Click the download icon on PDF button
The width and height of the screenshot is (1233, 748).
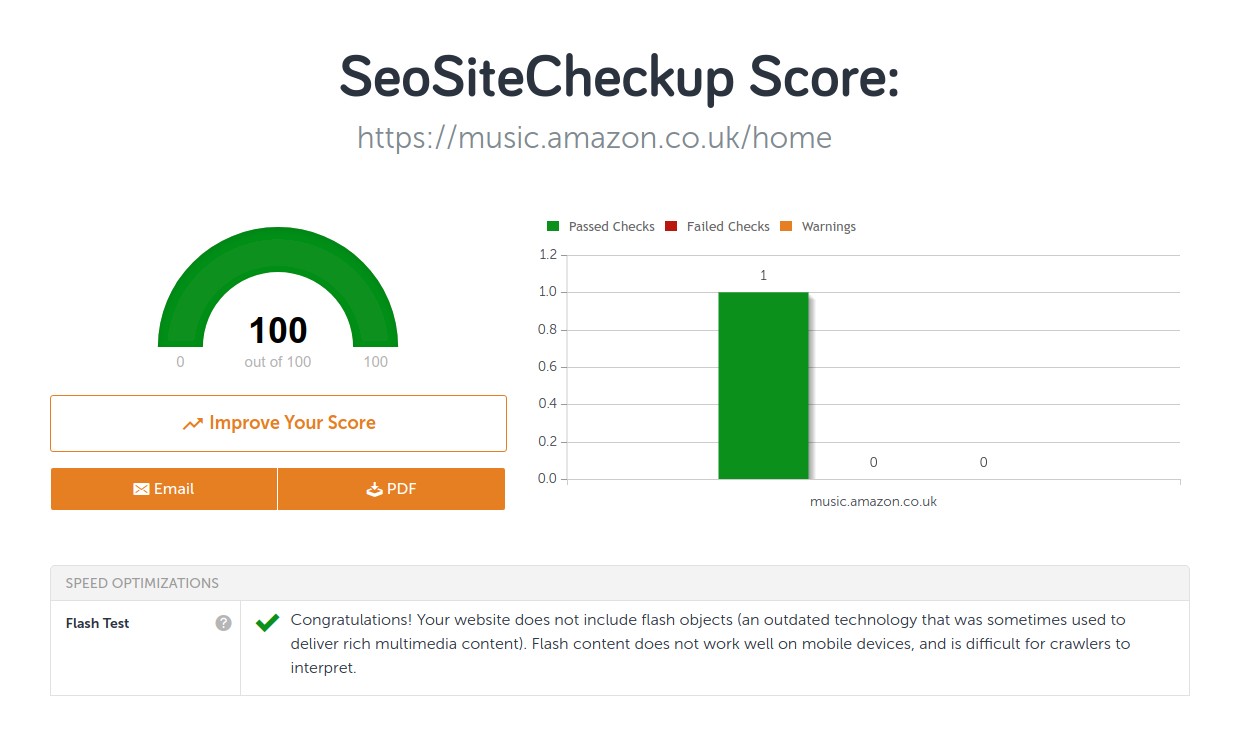click(375, 489)
